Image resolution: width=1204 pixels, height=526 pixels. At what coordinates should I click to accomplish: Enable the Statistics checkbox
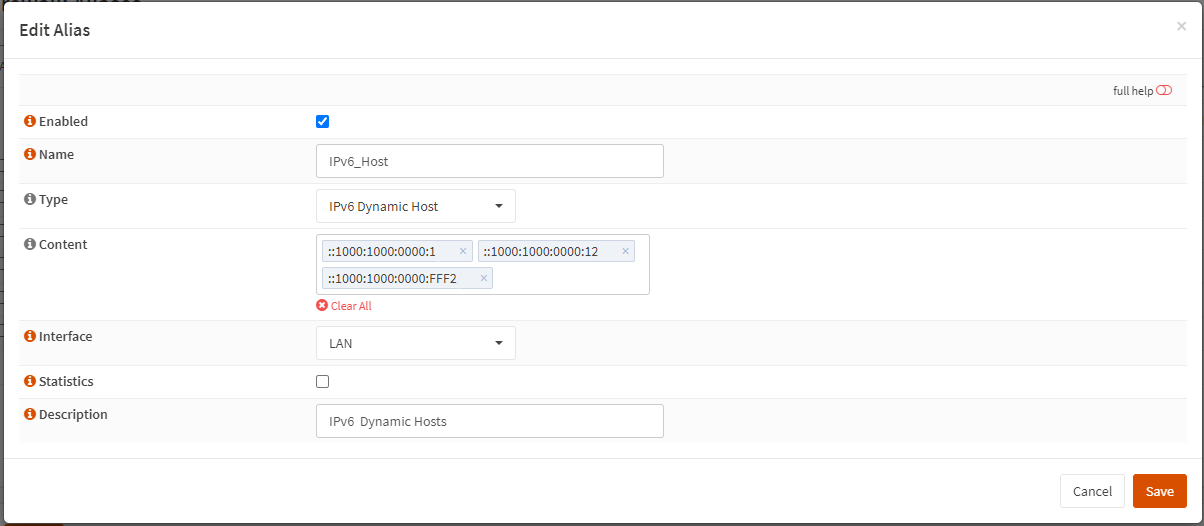(322, 381)
